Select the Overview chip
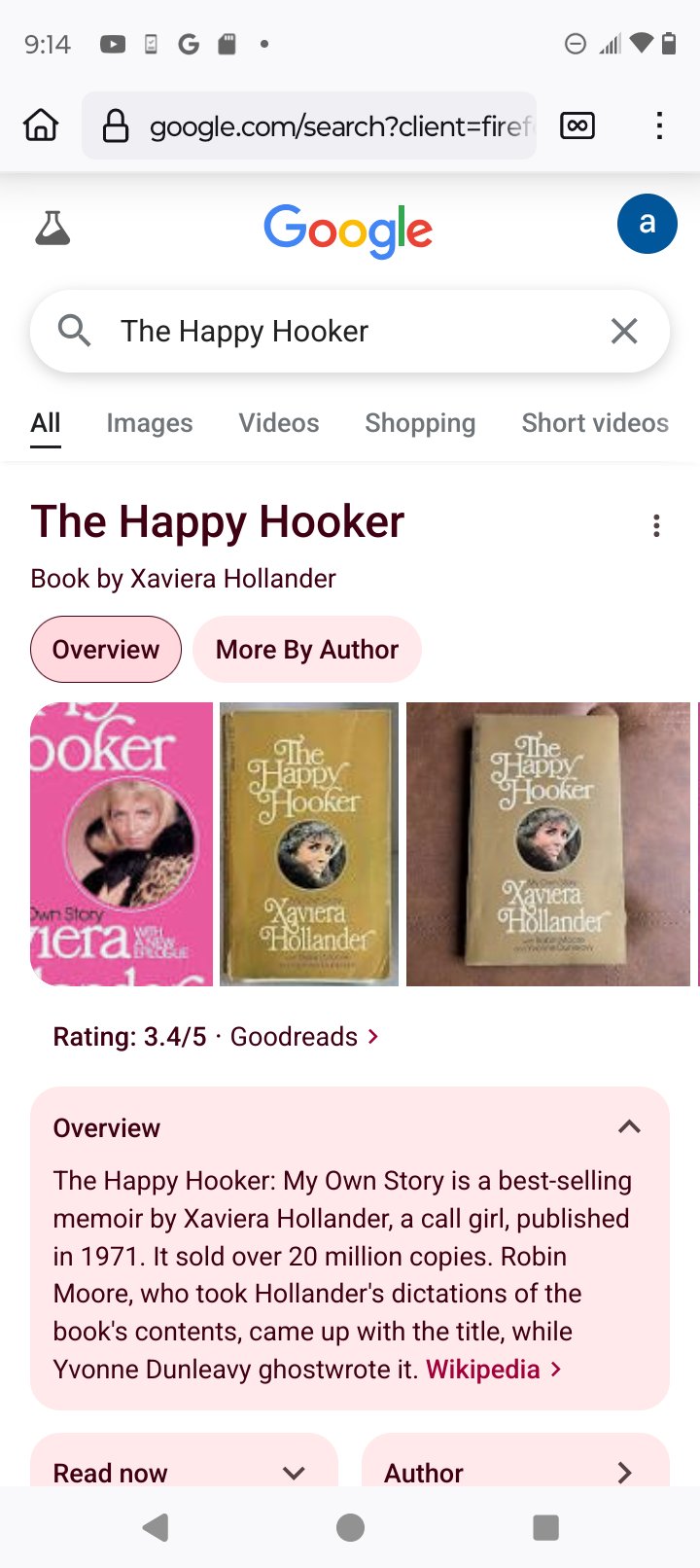This screenshot has height=1568, width=700. pyautogui.click(x=106, y=649)
